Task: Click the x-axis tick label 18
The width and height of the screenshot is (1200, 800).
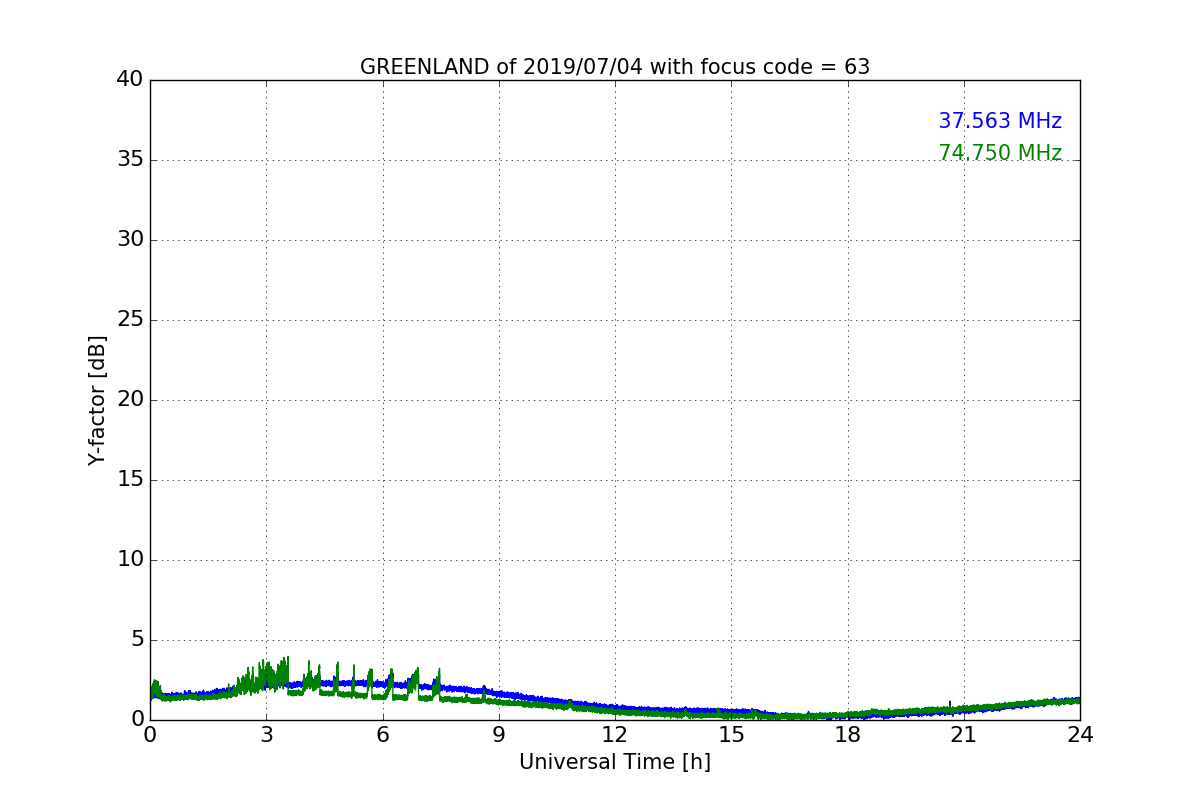Action: [848, 735]
